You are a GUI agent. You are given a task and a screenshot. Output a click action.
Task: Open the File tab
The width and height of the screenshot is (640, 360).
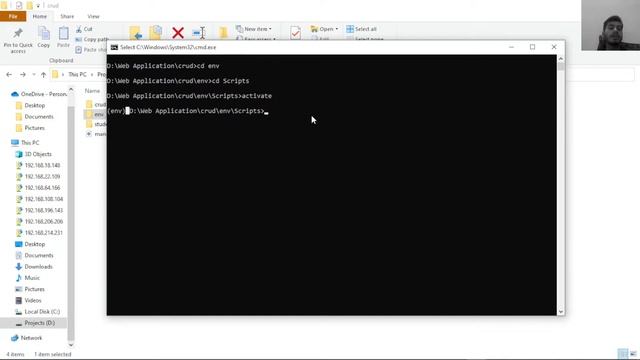click(x=13, y=16)
